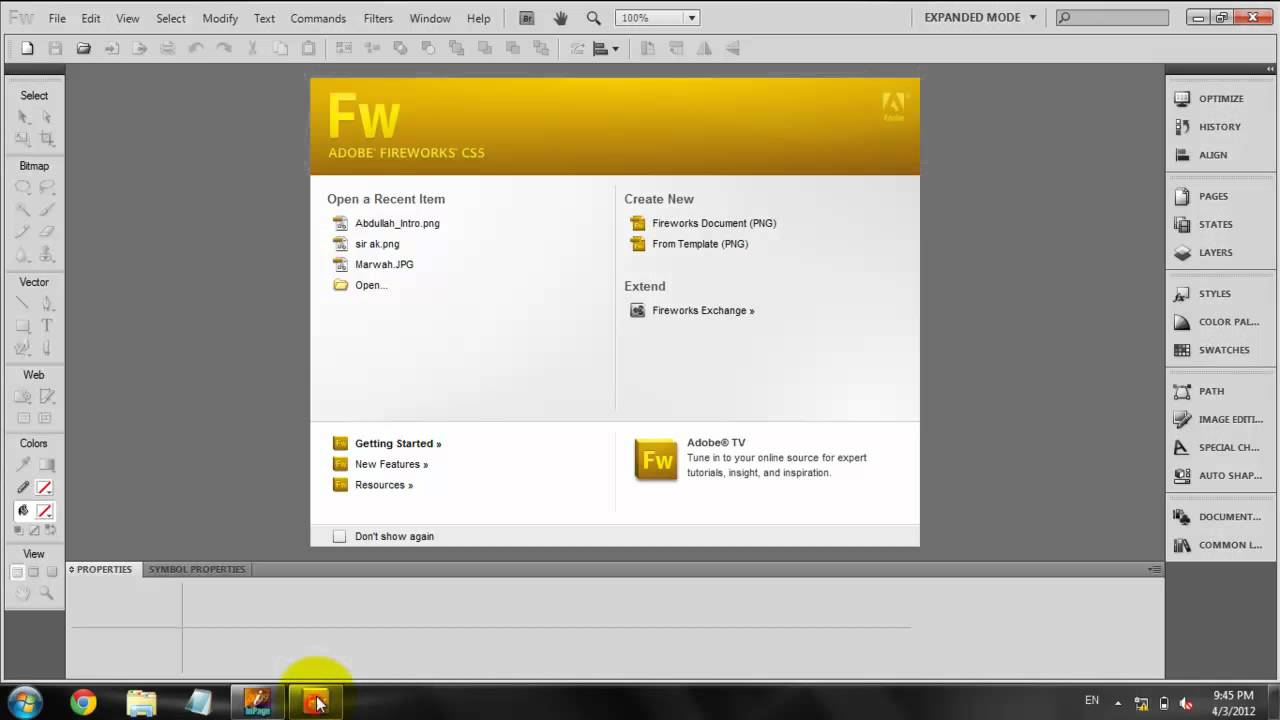Open the Expanded Mode workspace dropdown

[981, 17]
